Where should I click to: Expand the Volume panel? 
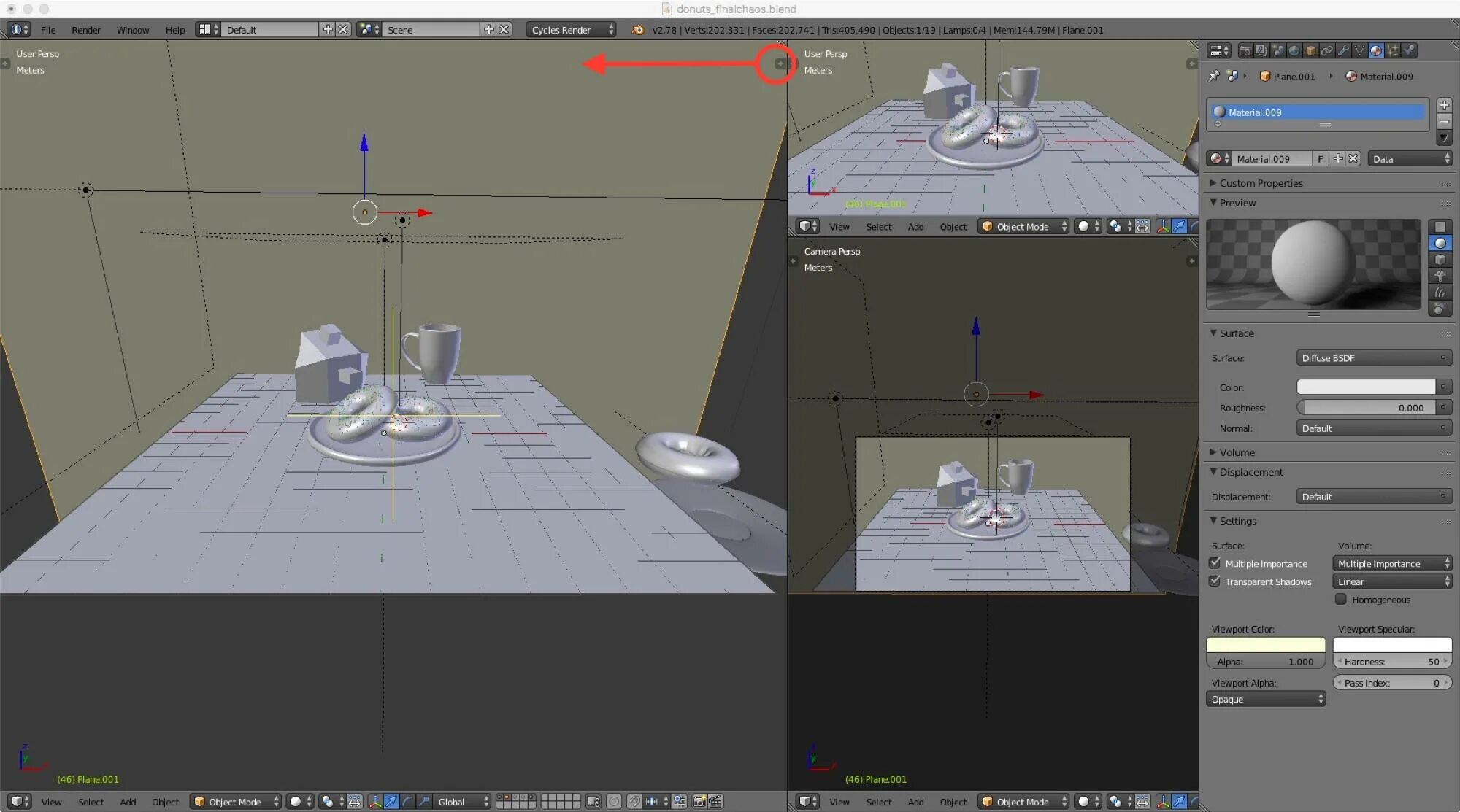click(1237, 452)
